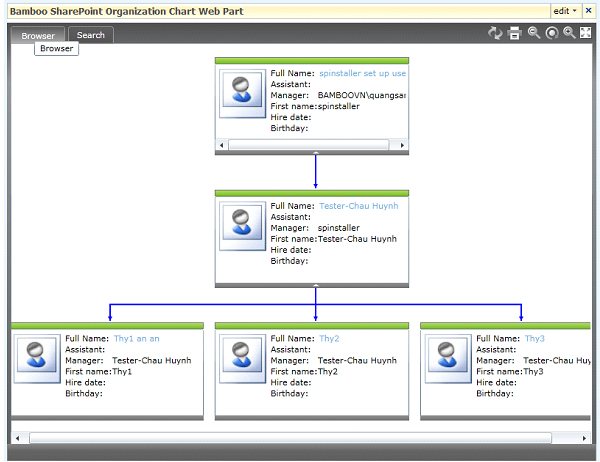Click 'First name:Thy2' text
Viewport: 600px width, 462px height.
[304, 372]
